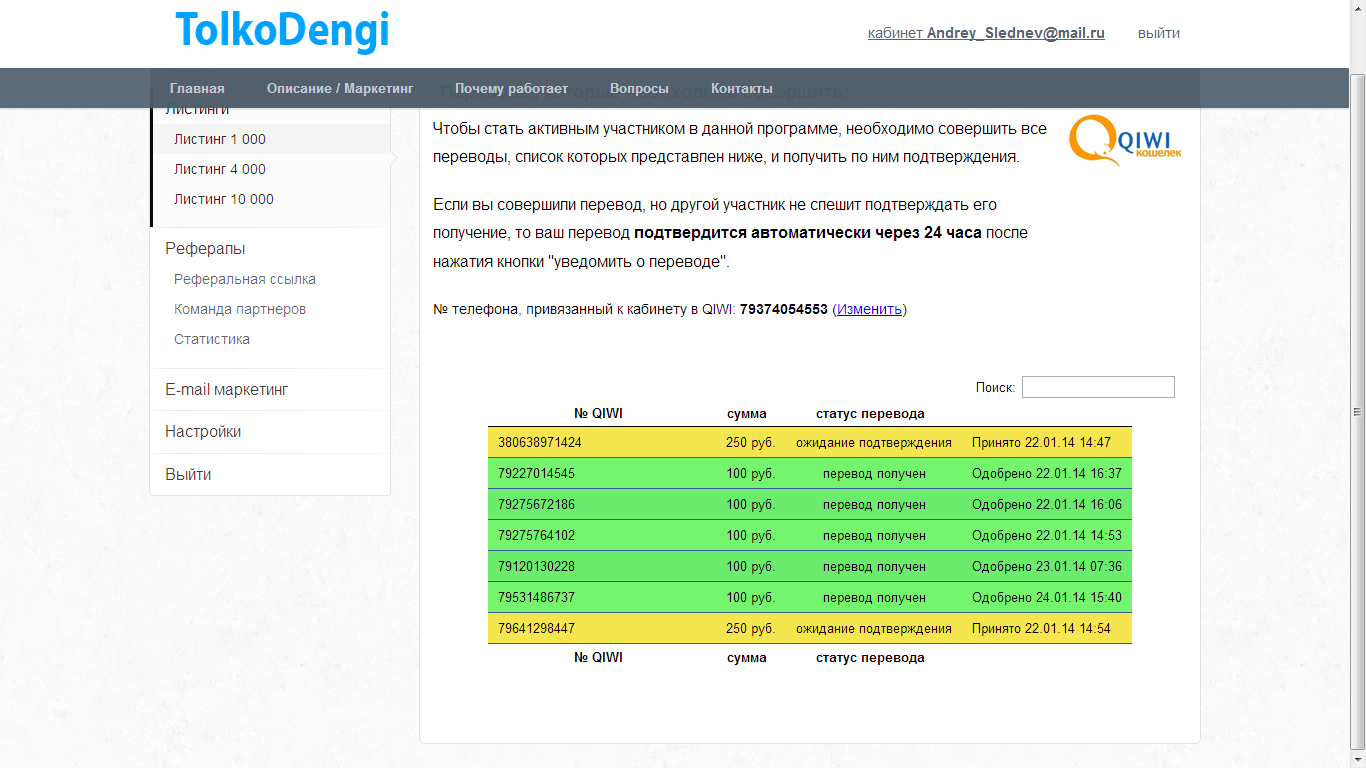Click the top-right выйти logout link
This screenshot has width=1366, height=768.
pyautogui.click(x=1159, y=33)
